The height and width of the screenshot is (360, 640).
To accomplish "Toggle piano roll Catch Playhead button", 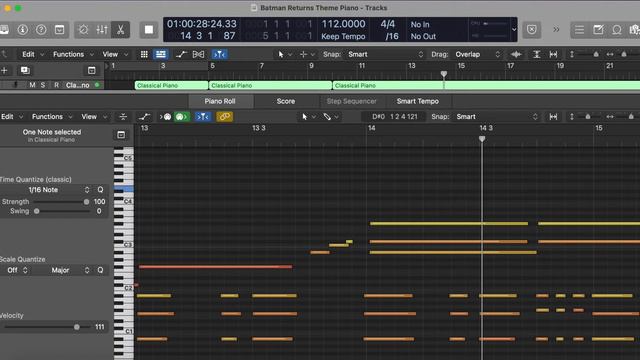I will (203, 117).
